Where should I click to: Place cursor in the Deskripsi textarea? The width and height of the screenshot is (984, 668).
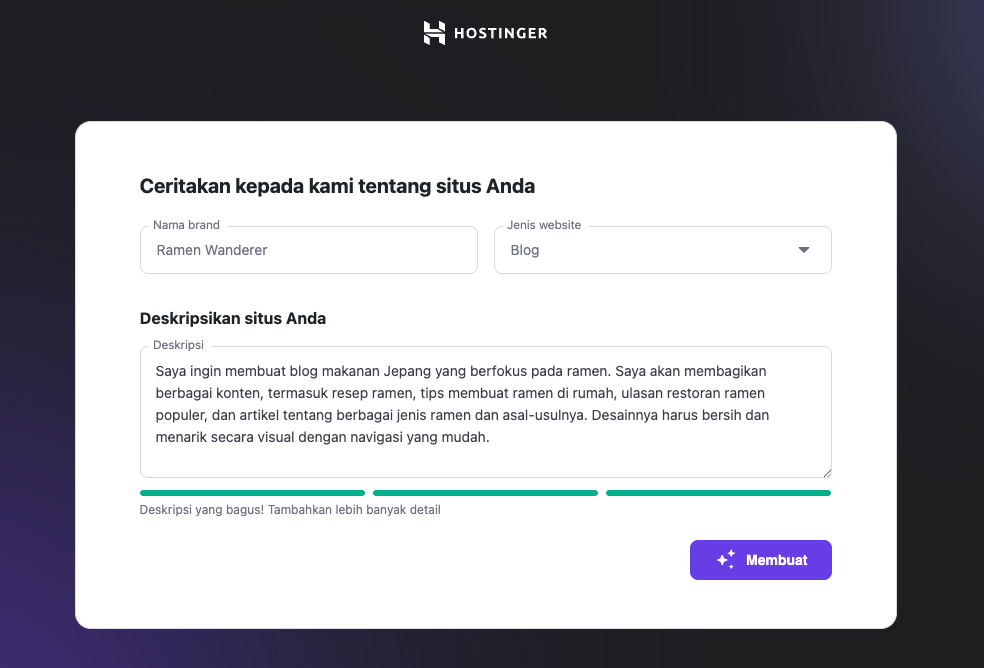click(485, 412)
